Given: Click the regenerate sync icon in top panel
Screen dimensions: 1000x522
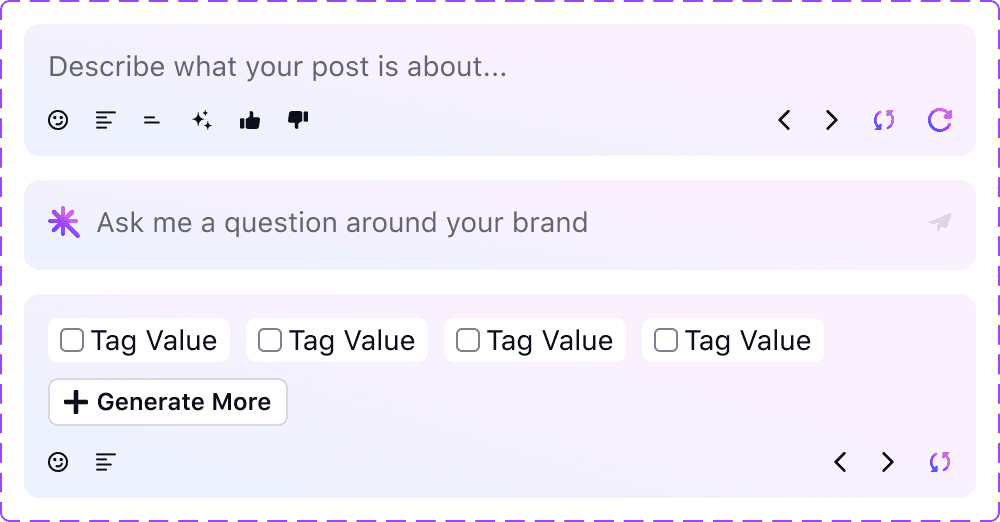Looking at the screenshot, I should 884,120.
